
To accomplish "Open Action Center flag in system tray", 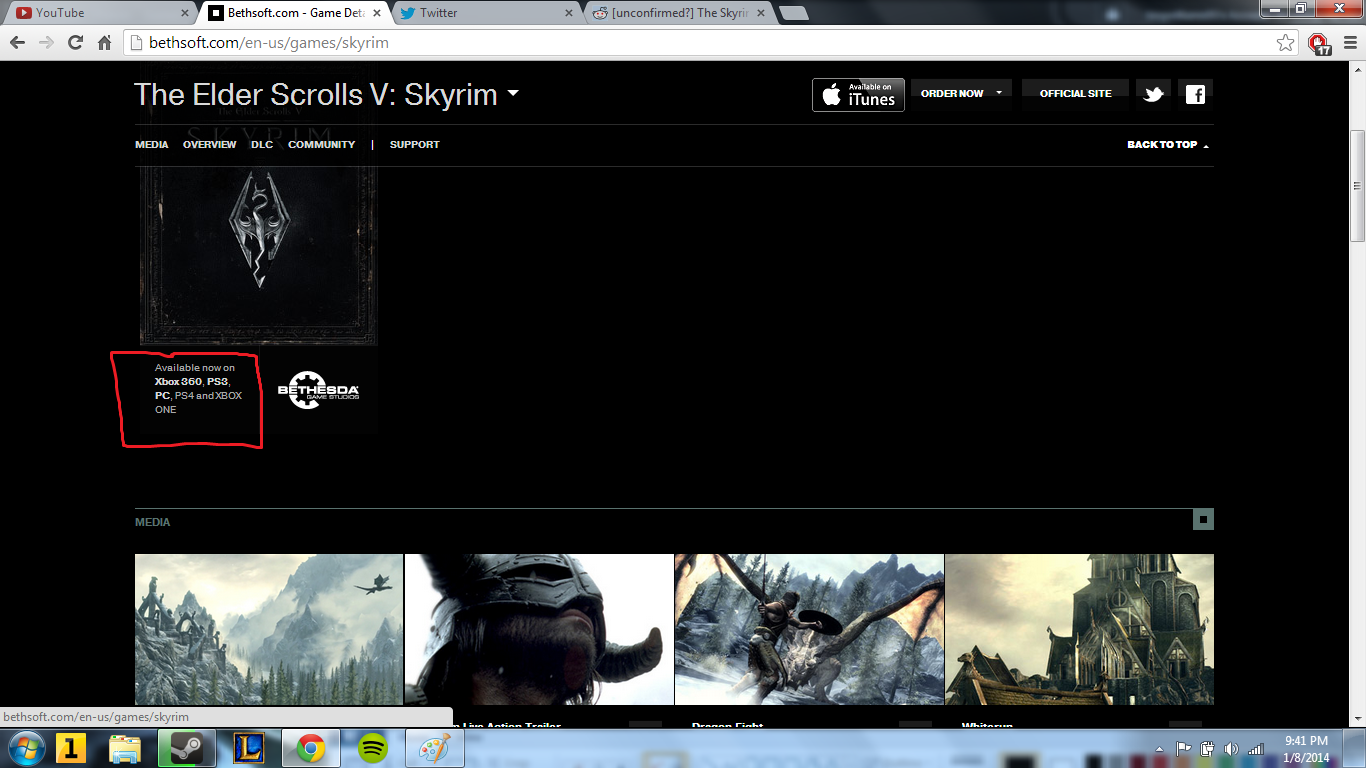I will (1184, 749).
